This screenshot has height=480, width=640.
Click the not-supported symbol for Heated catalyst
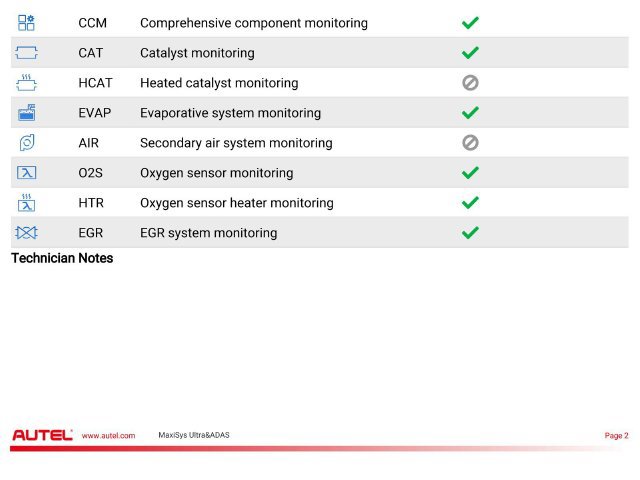470,83
